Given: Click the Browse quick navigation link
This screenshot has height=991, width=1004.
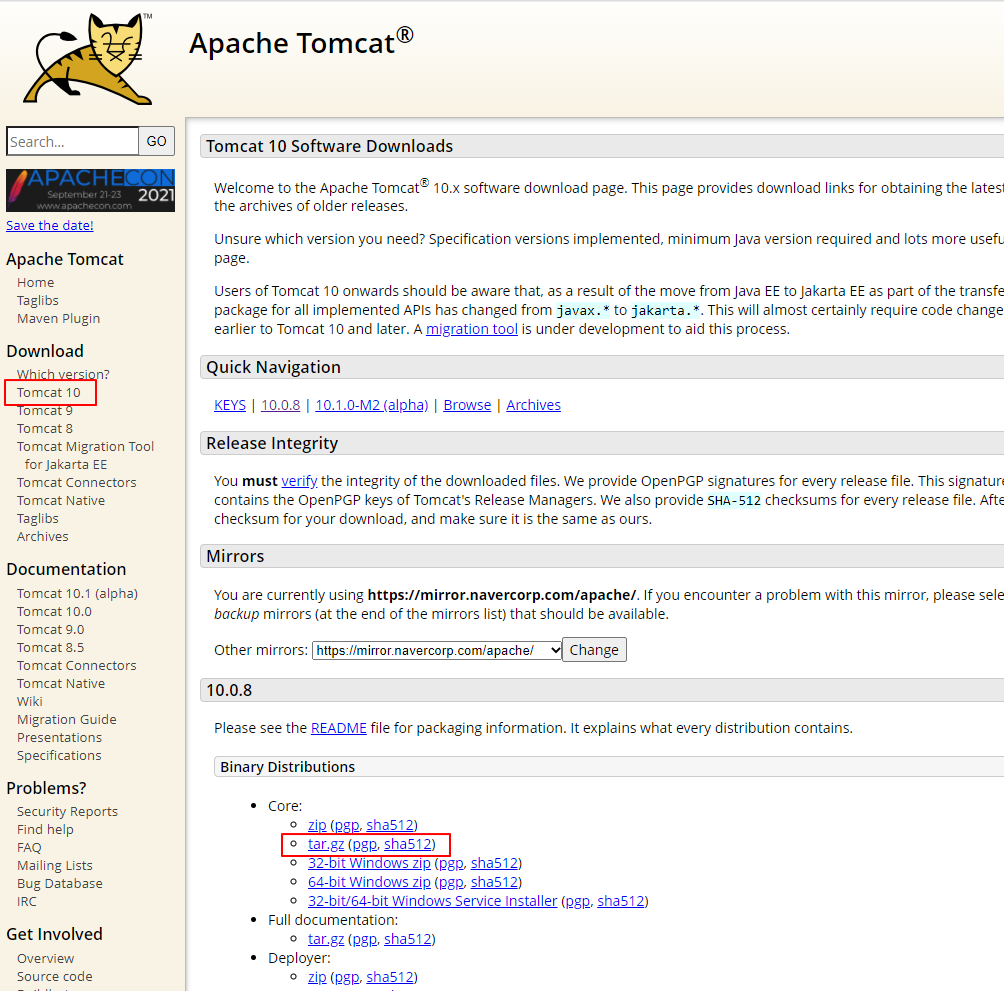Looking at the screenshot, I should pyautogui.click(x=467, y=405).
